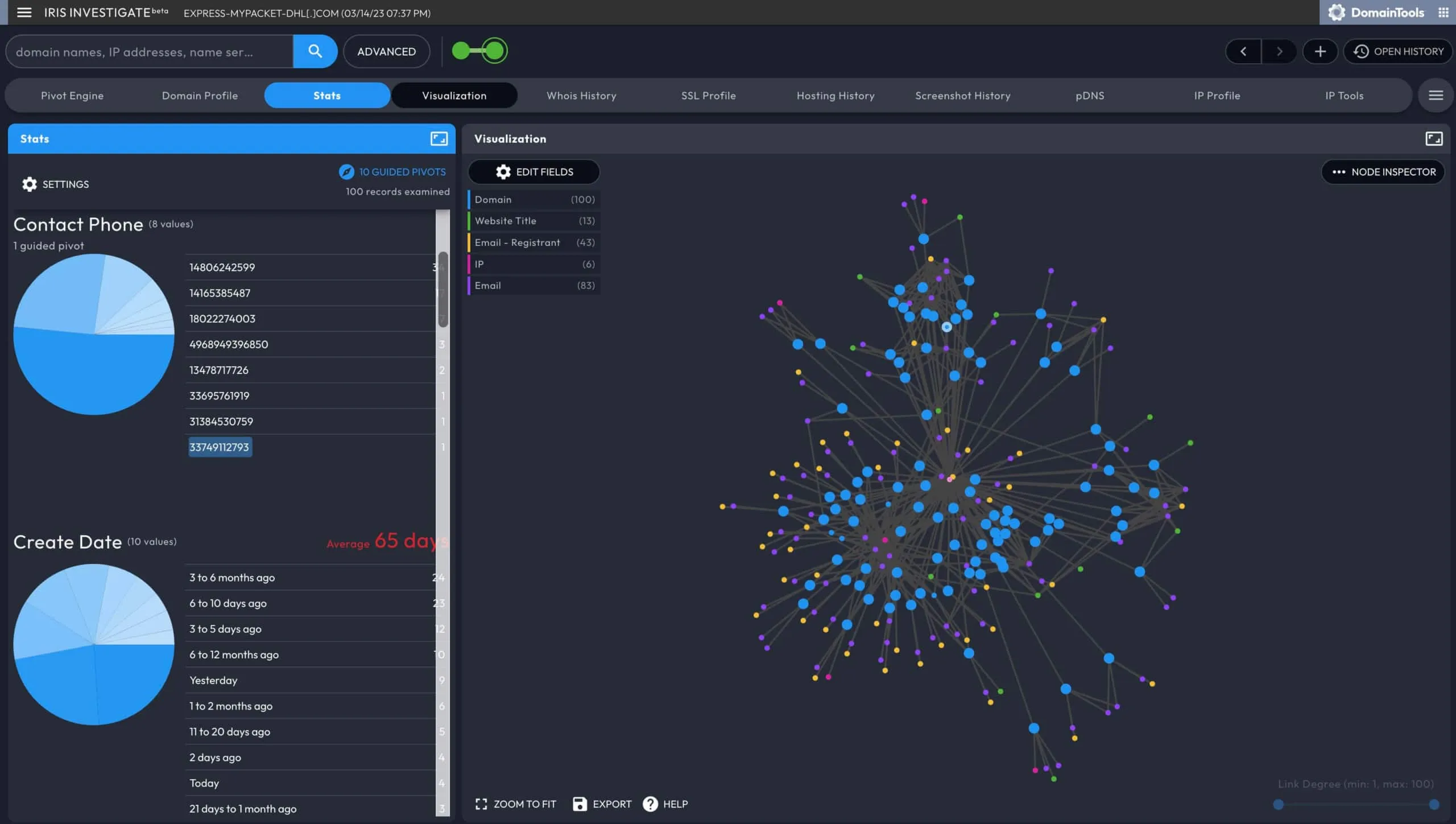Viewport: 1456px width, 824px height.
Task: Go back with the left arrow
Action: [x=1243, y=52]
